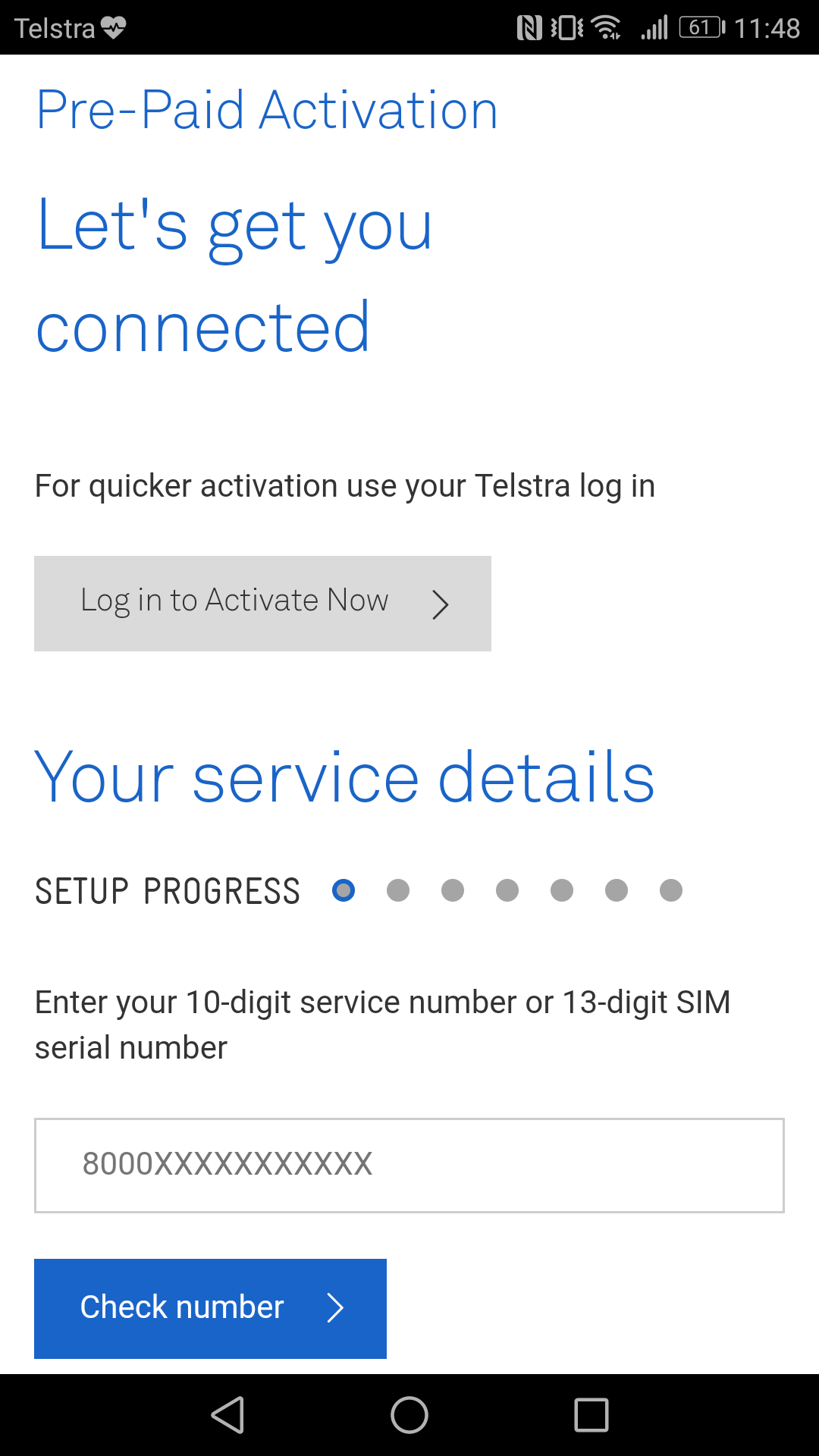
Task: Click the chevron in Log in button
Action: tap(440, 604)
